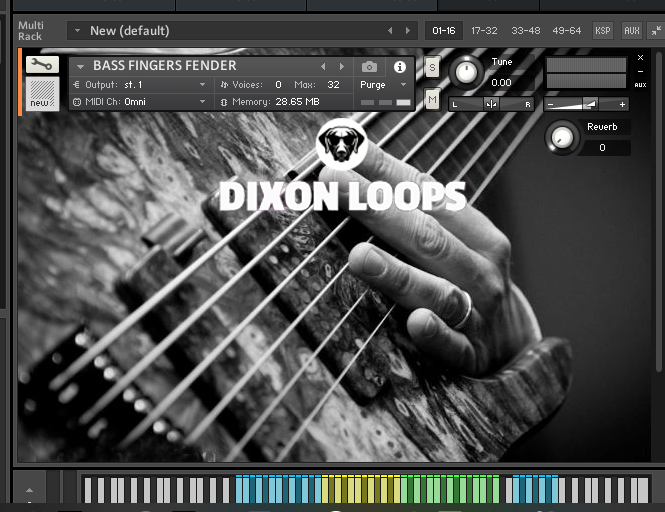Viewport: 665px width, 512px height.
Task: Click the Output st.1 selector
Action: 139,85
